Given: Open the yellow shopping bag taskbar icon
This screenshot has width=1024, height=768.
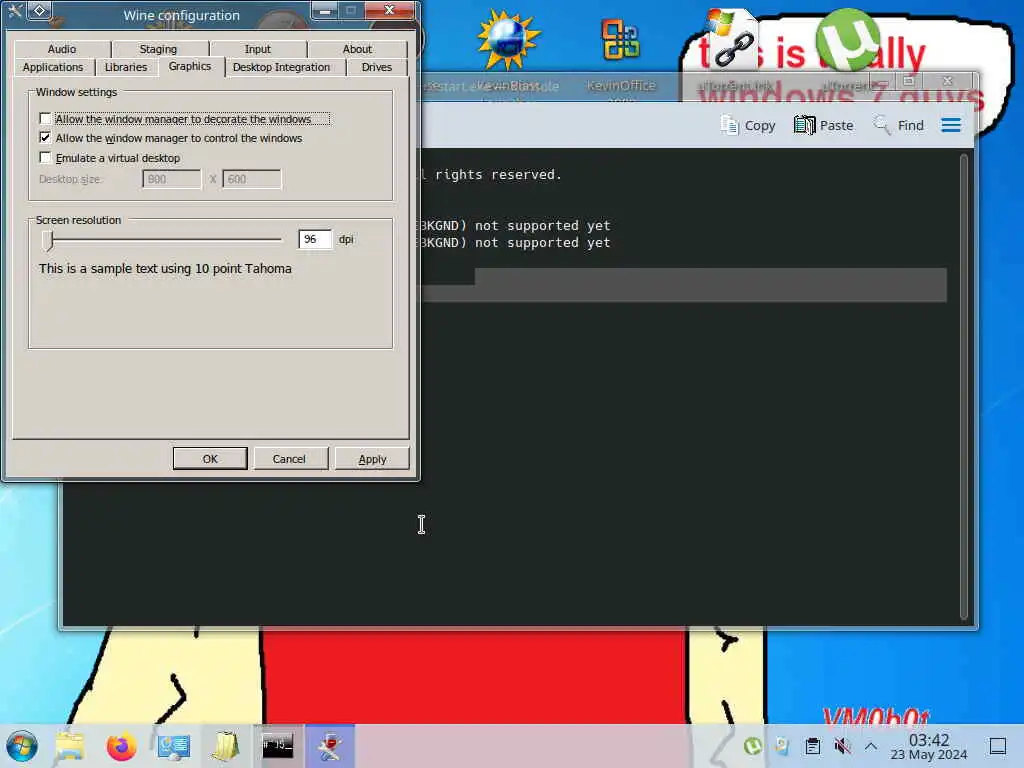Looking at the screenshot, I should (225, 746).
